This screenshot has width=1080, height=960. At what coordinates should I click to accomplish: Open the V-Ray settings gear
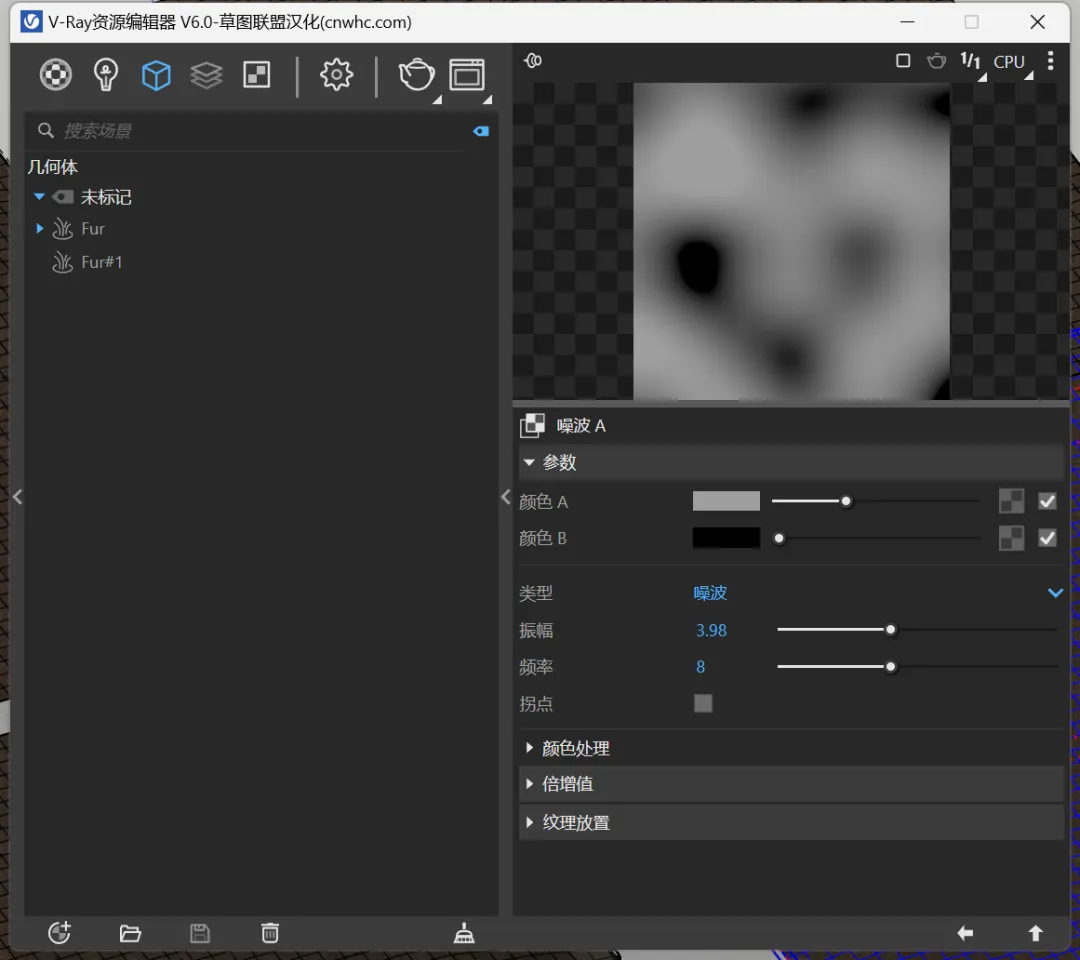point(336,75)
